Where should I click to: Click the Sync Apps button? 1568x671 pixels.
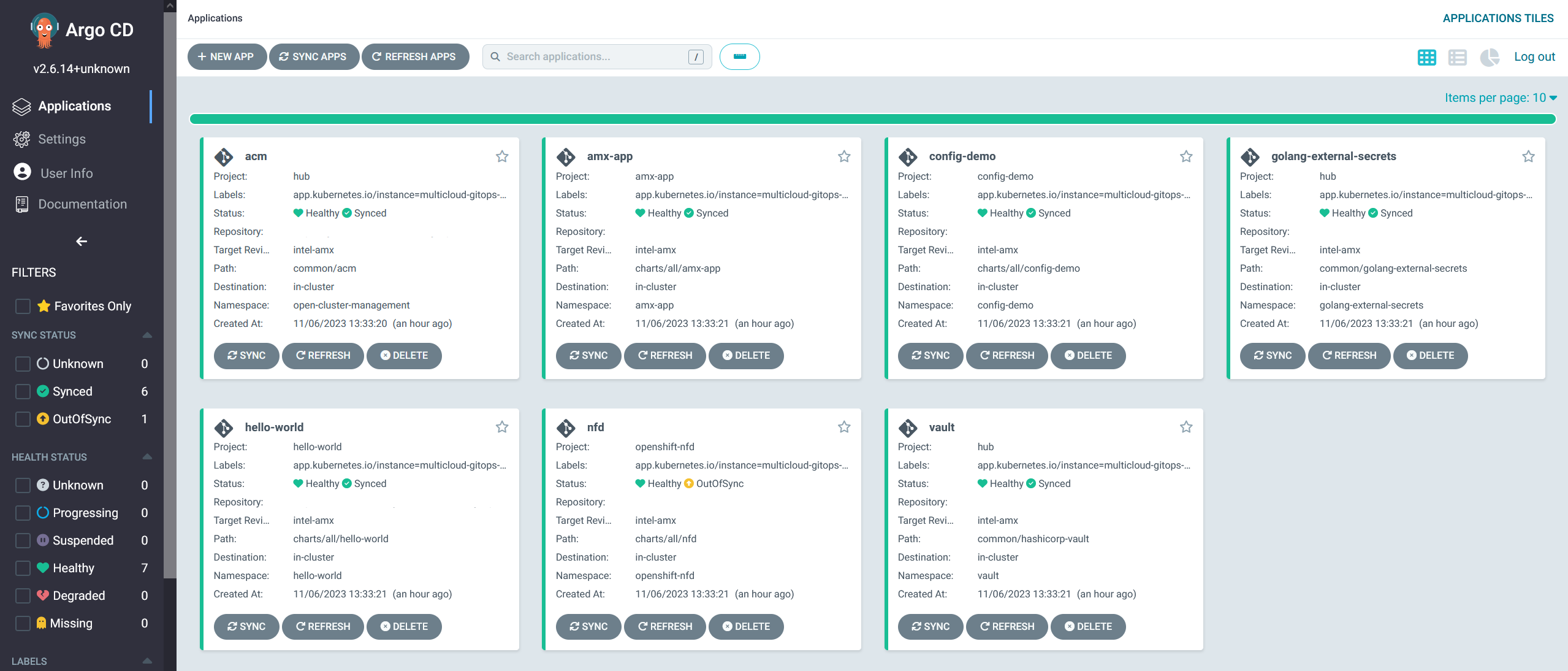(x=313, y=56)
